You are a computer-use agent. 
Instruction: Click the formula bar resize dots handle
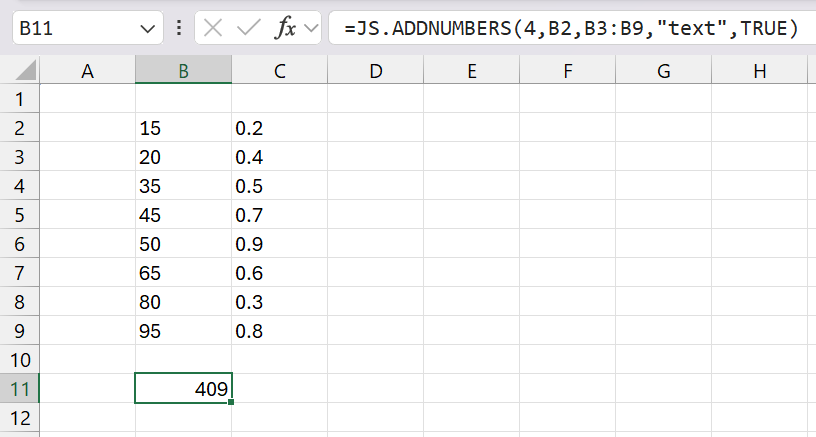pos(178,28)
